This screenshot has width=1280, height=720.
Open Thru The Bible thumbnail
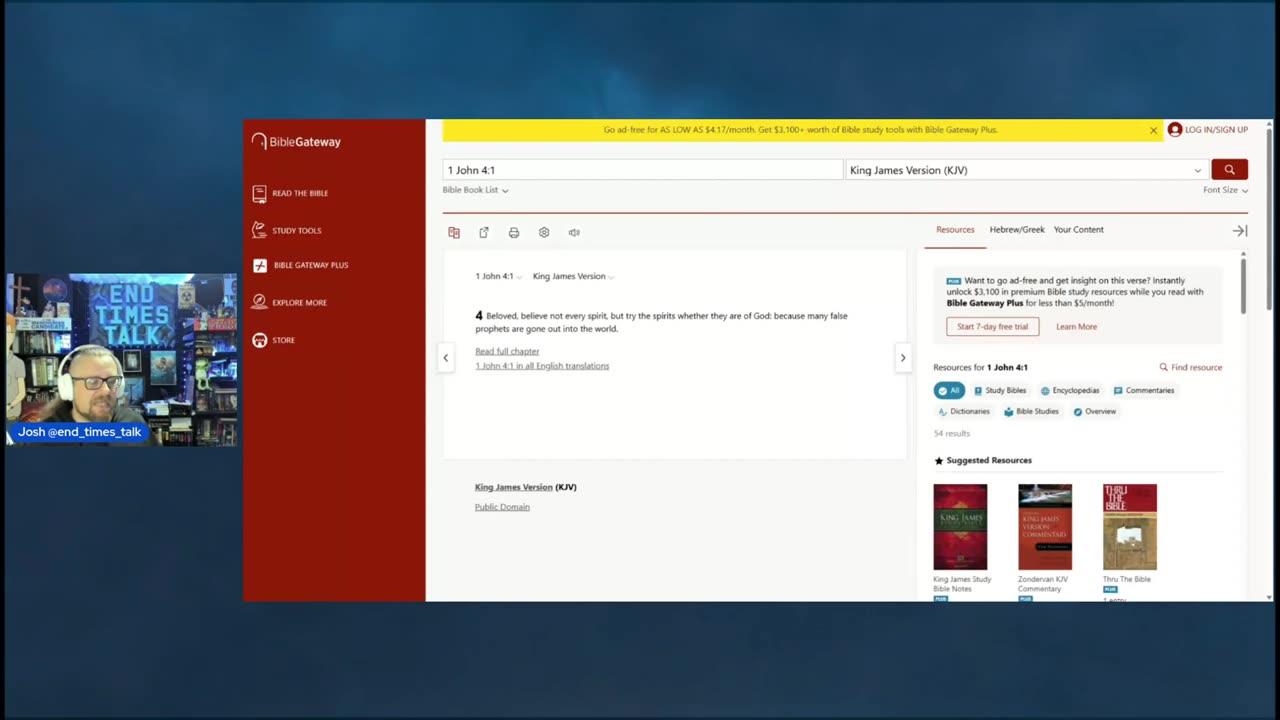pyautogui.click(x=1130, y=527)
